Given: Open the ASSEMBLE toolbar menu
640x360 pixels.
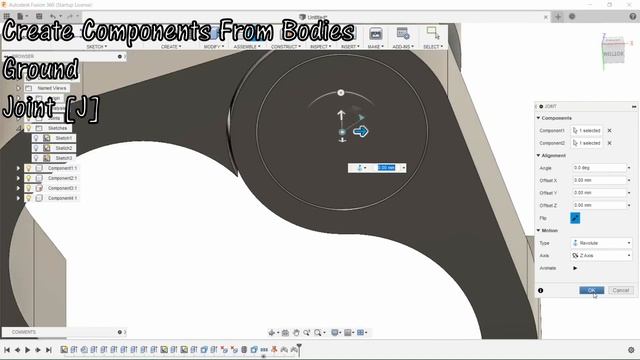Looking at the screenshot, I should (x=247, y=47).
